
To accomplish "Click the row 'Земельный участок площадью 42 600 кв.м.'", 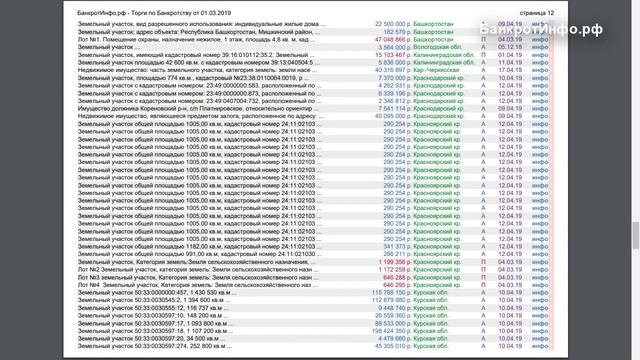I will tap(199, 63).
